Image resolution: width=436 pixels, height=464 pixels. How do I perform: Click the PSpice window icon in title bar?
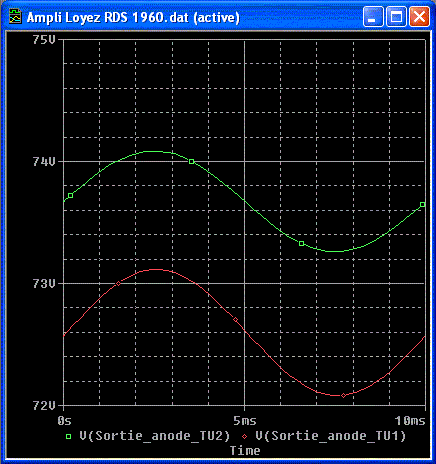coord(15,17)
